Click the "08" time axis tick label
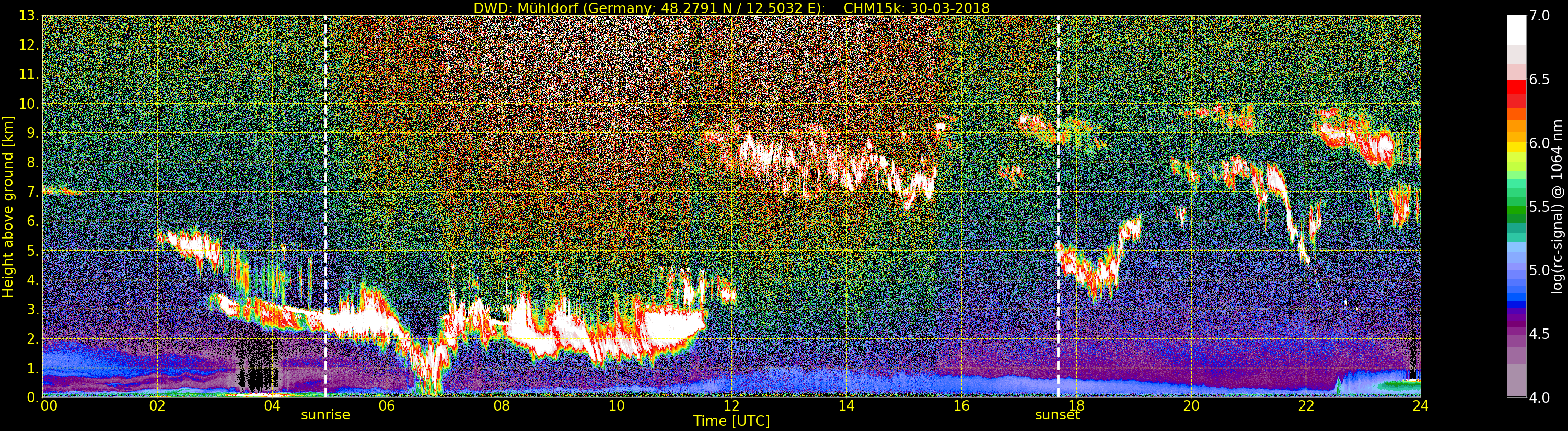1568x431 pixels. coord(502,406)
